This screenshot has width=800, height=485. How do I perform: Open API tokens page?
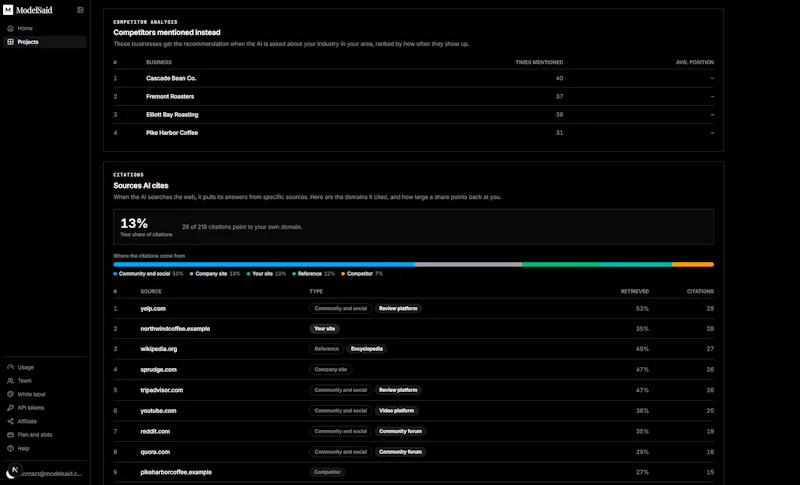pos(45,408)
